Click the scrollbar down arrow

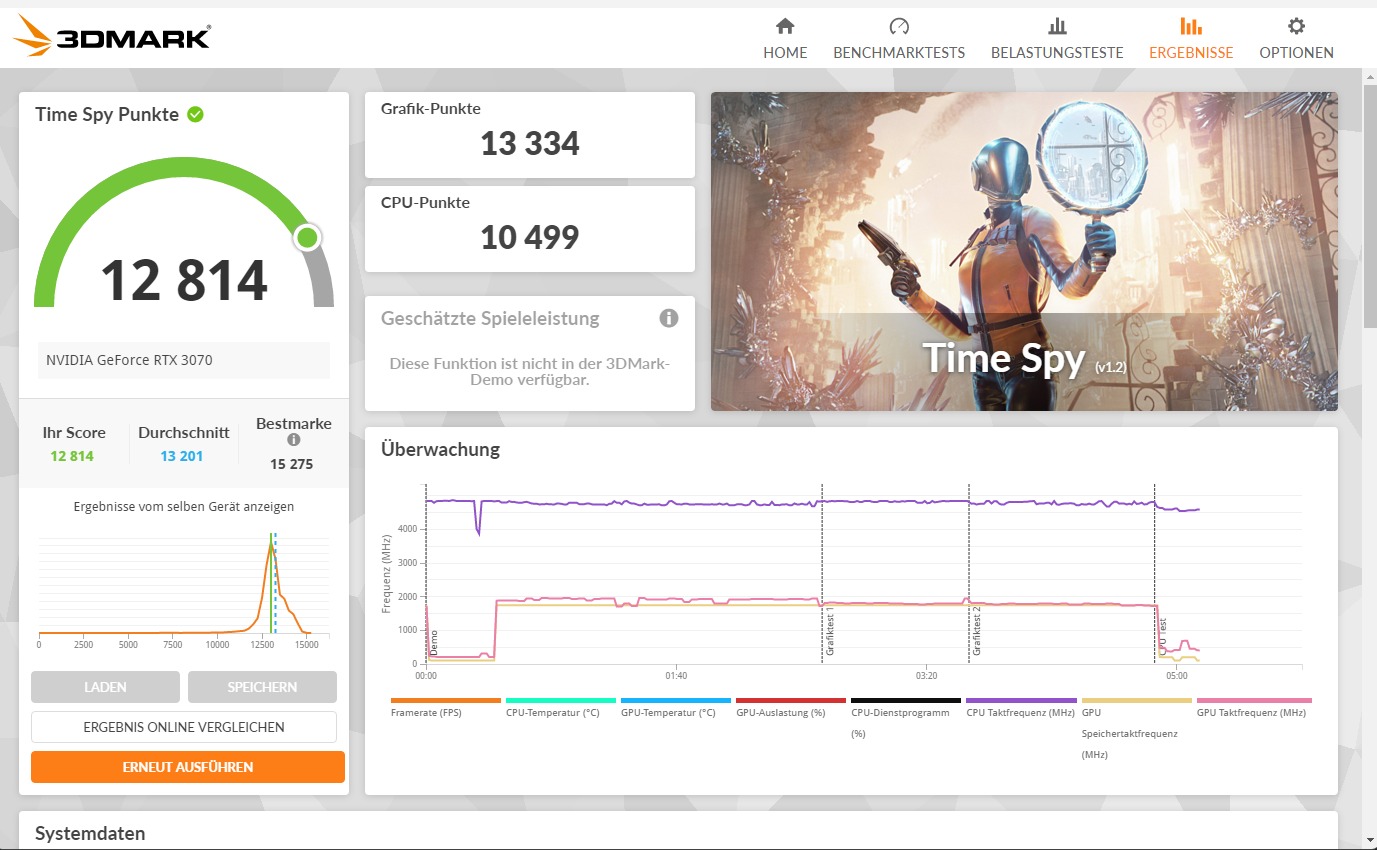[1369, 840]
